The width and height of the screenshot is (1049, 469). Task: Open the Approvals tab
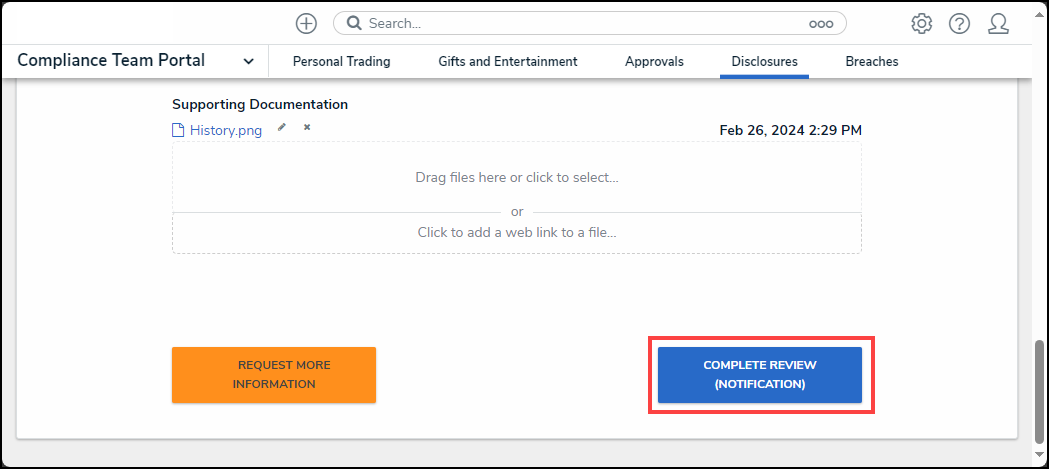pos(654,61)
